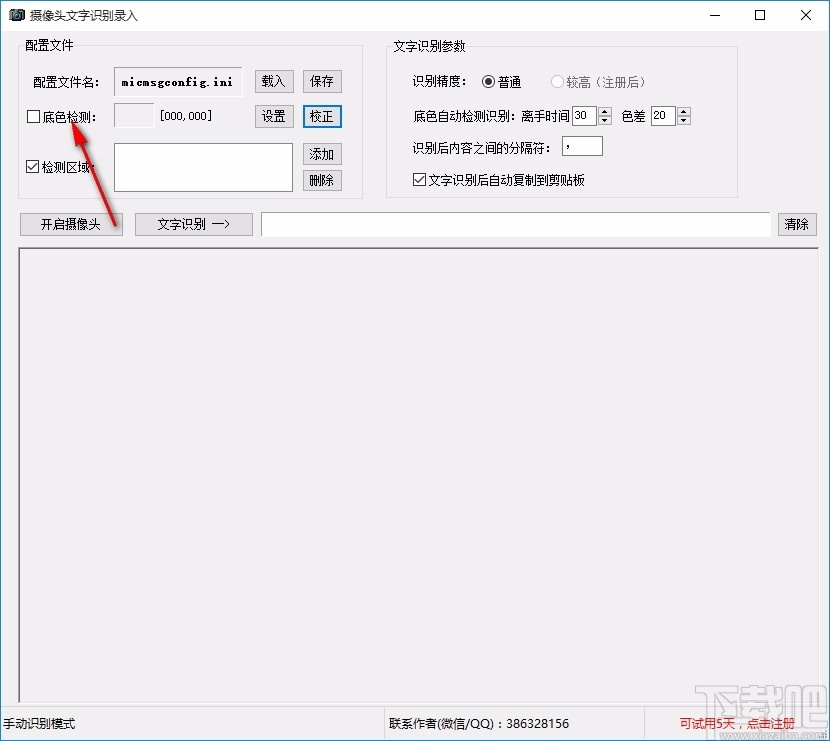The image size is (830, 741).
Task: Select the 较高 recognition accuracy option
Action: click(556, 83)
